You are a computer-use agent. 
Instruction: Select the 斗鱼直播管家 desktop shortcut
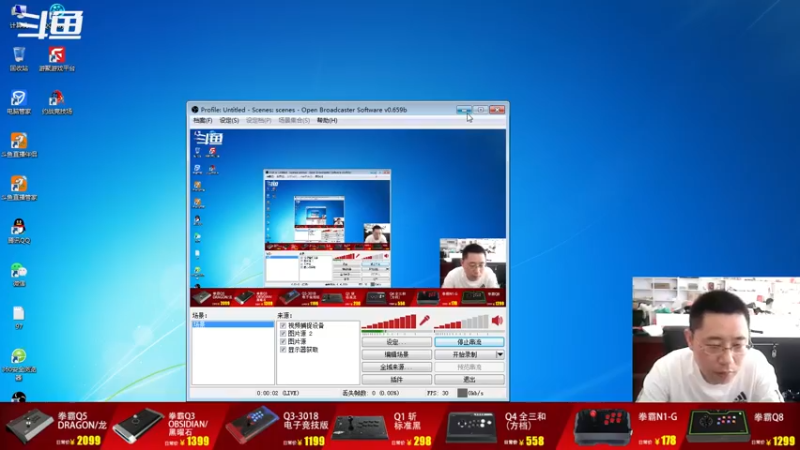point(19,188)
